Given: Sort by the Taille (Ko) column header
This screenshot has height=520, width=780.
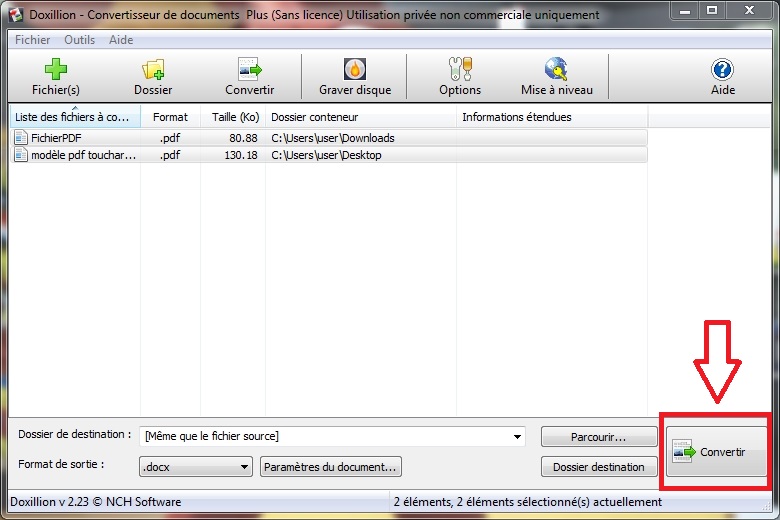Looking at the screenshot, I should pos(235,117).
